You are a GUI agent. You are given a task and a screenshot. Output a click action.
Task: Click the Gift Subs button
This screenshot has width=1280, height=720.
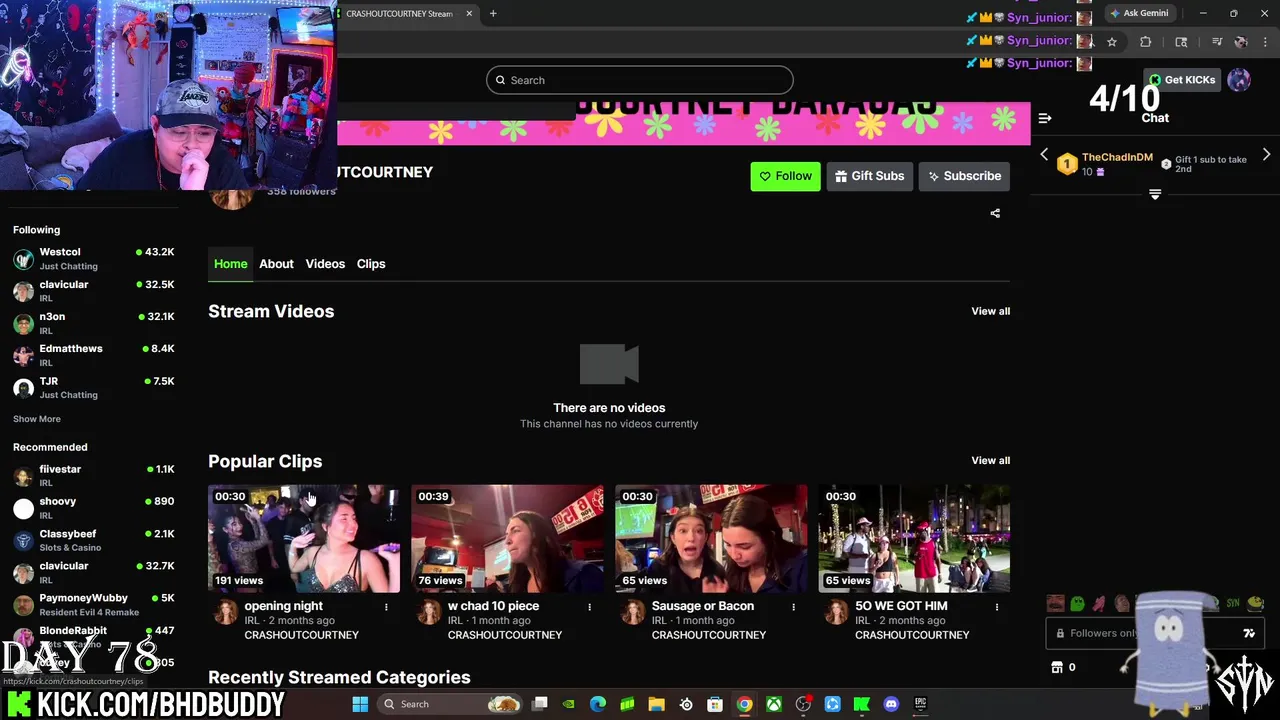(x=869, y=176)
